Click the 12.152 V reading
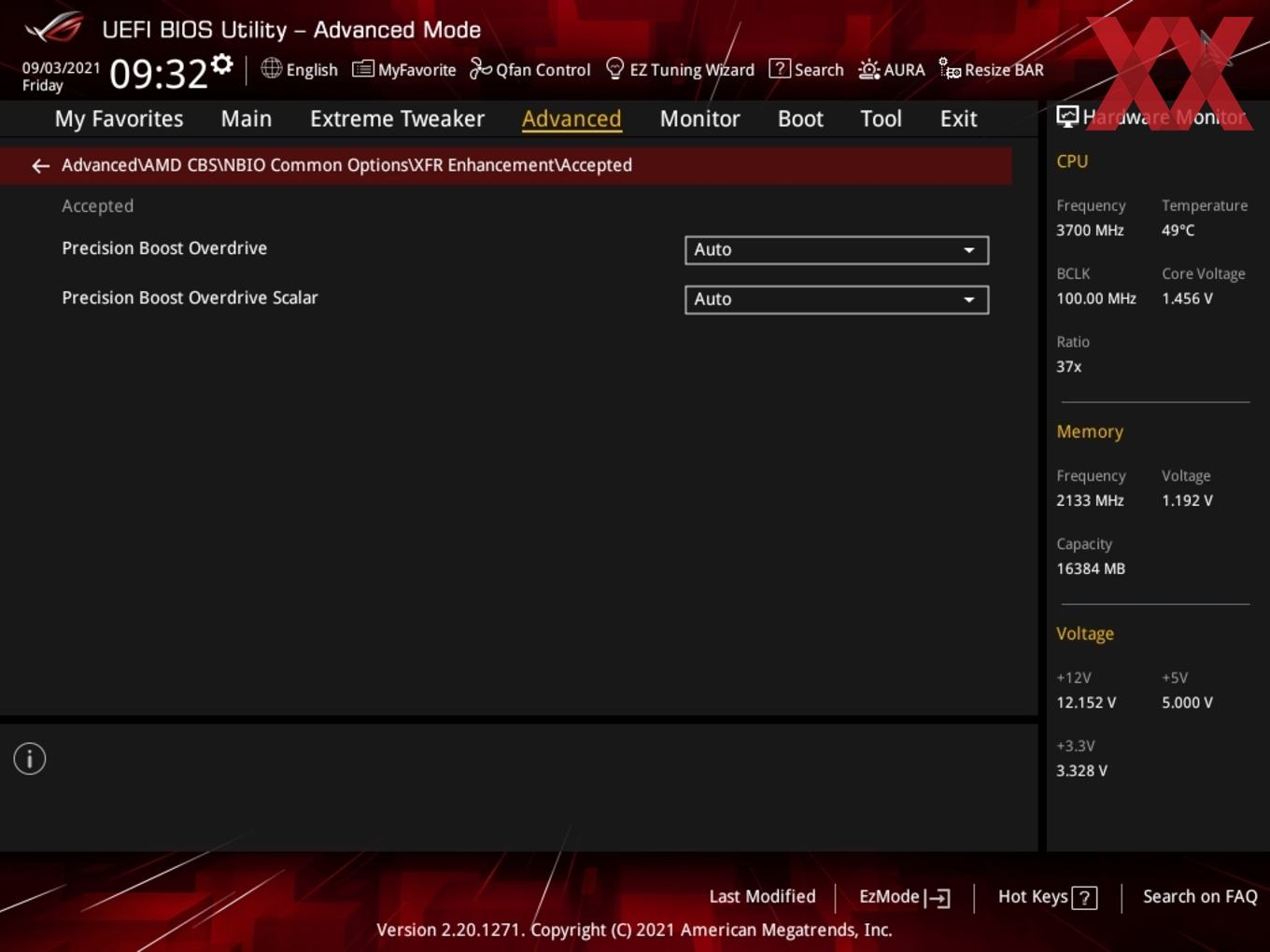1270x952 pixels. 1086,703
